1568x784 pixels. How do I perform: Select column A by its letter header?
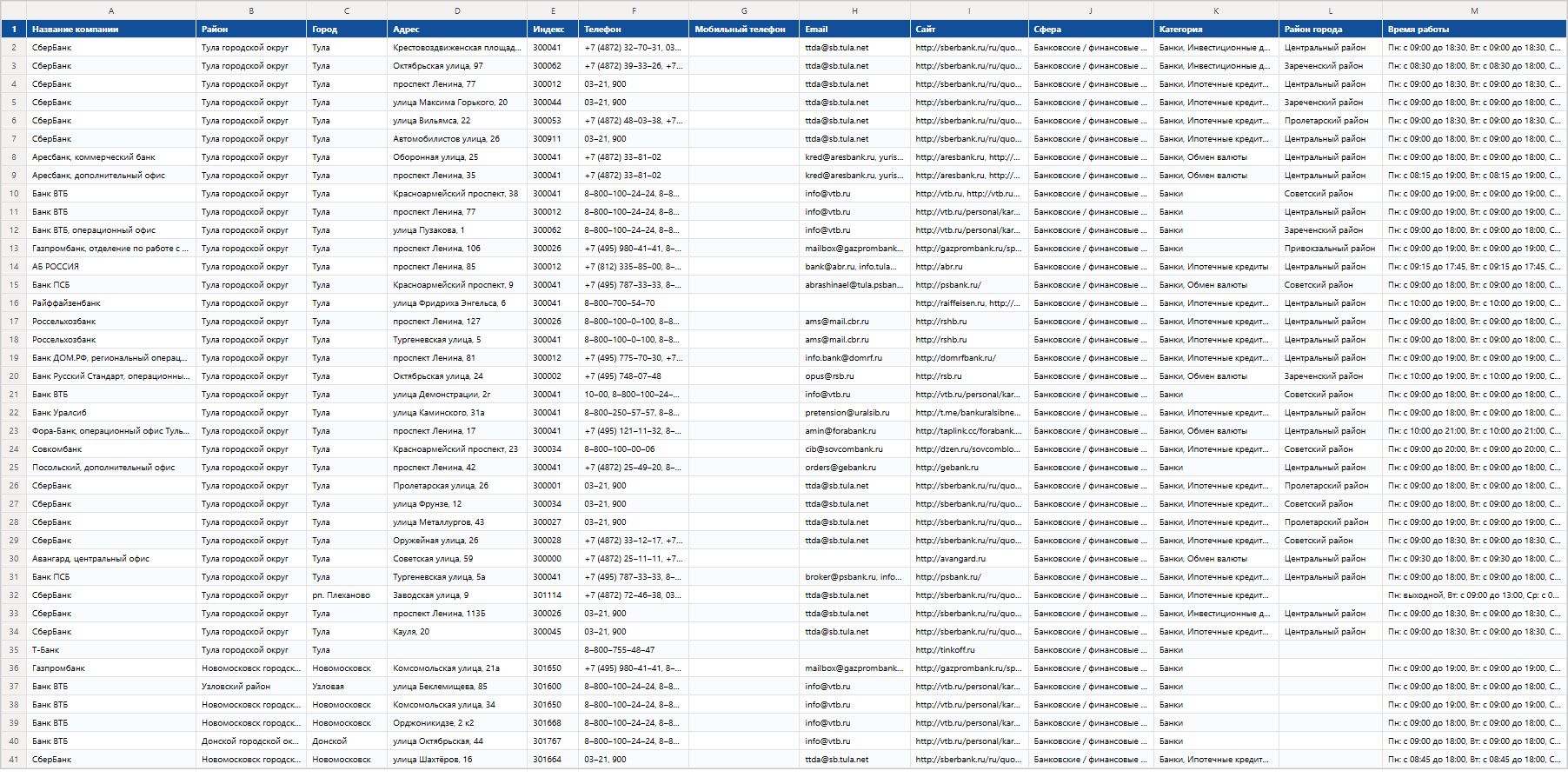(x=111, y=10)
